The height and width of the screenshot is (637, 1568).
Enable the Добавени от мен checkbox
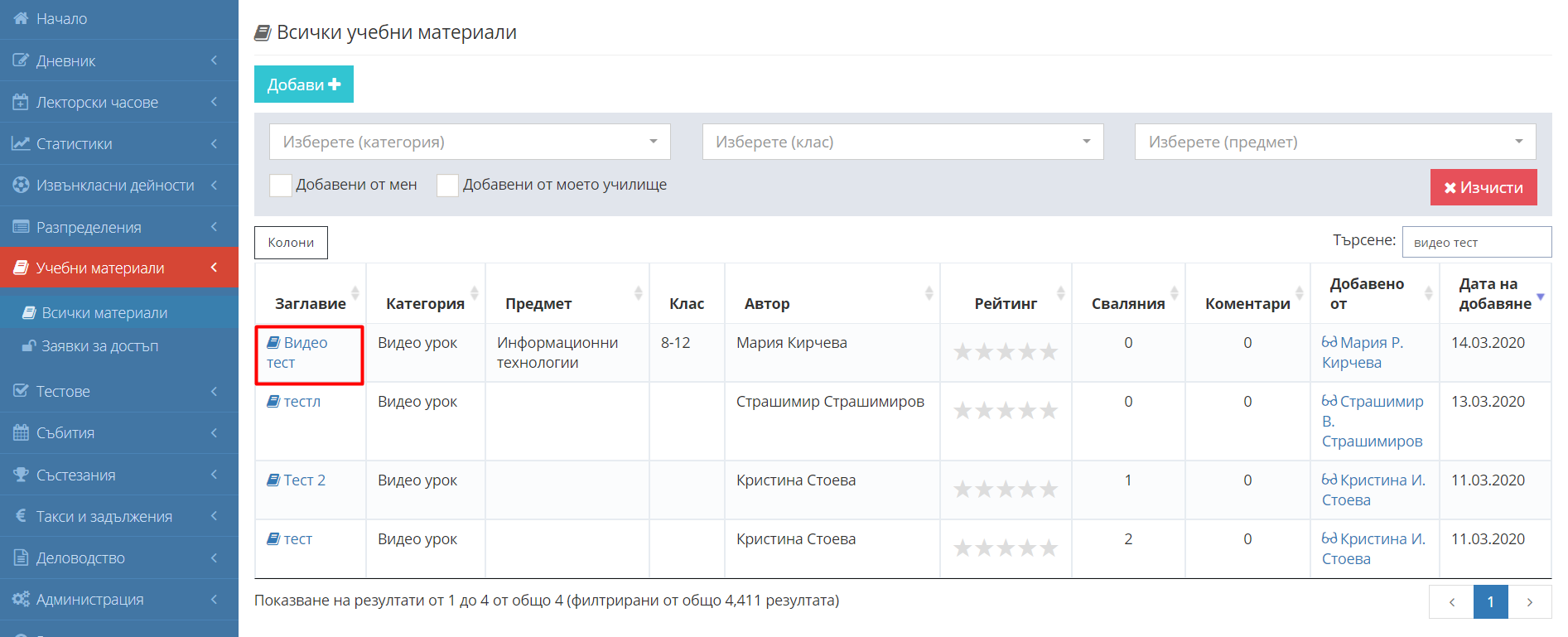point(281,186)
